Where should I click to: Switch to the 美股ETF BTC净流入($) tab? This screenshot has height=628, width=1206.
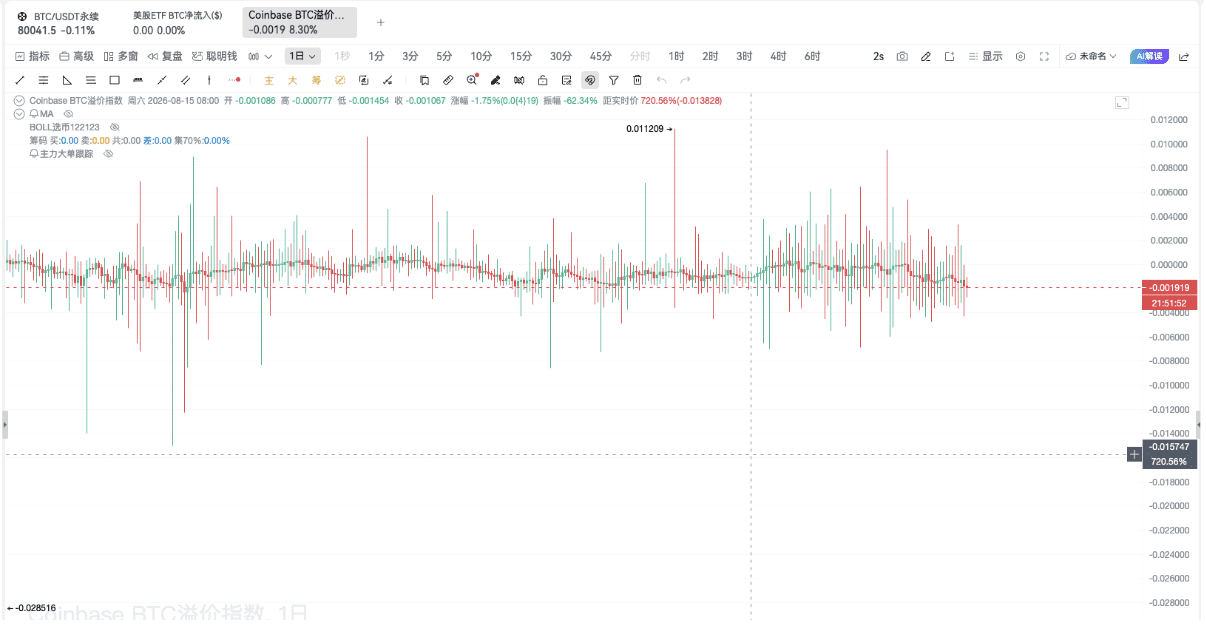[x=178, y=23]
